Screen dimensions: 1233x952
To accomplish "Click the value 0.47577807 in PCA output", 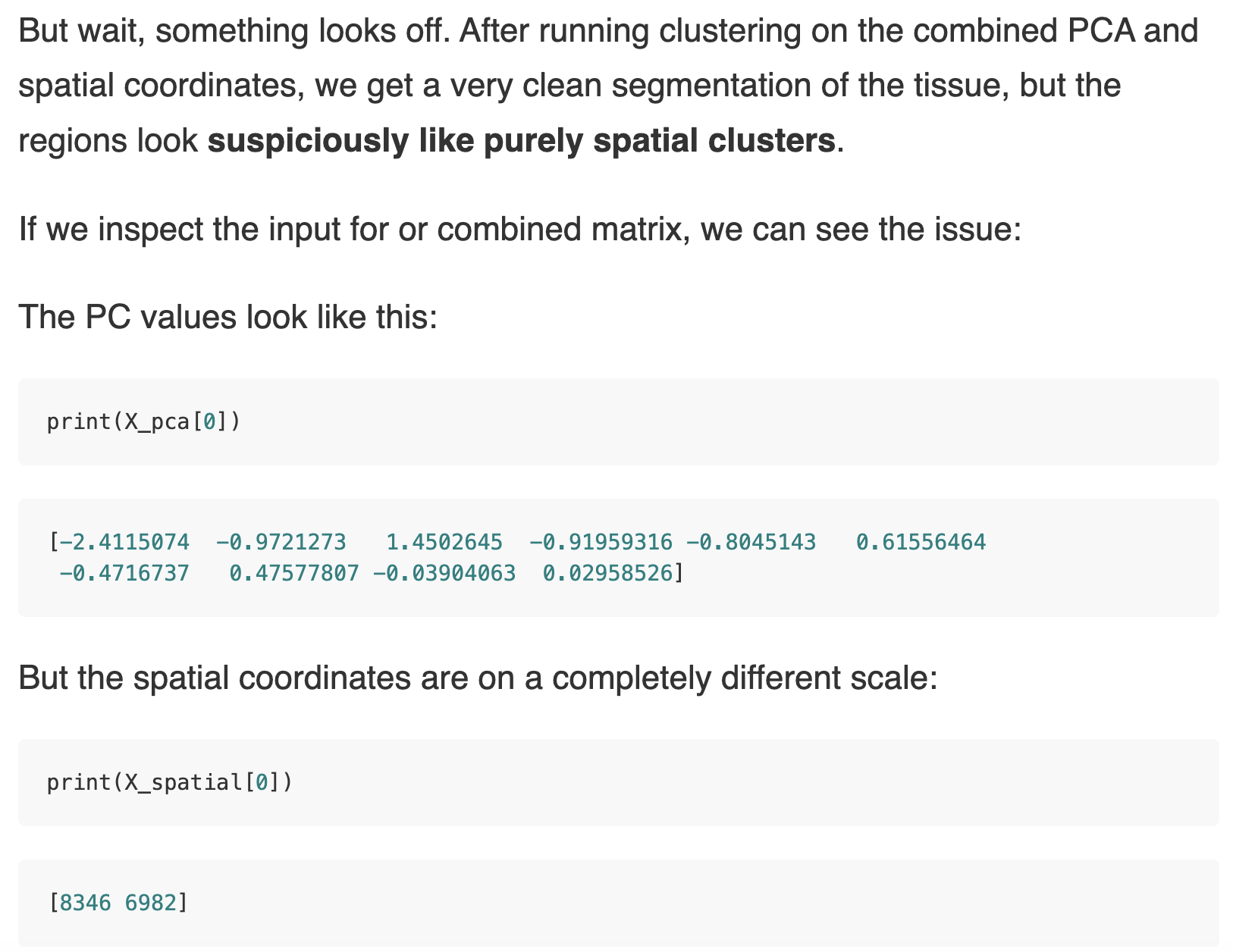I will click(294, 573).
